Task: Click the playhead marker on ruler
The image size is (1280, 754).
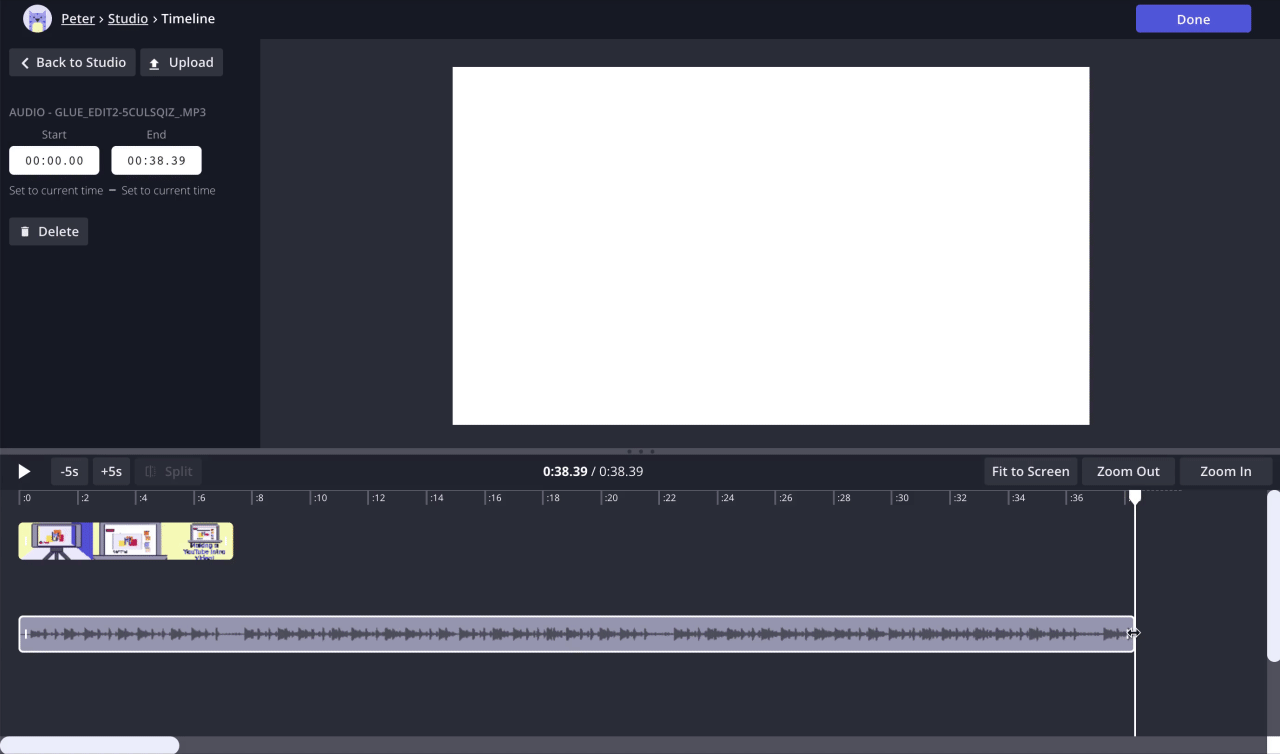Action: click(x=1135, y=497)
